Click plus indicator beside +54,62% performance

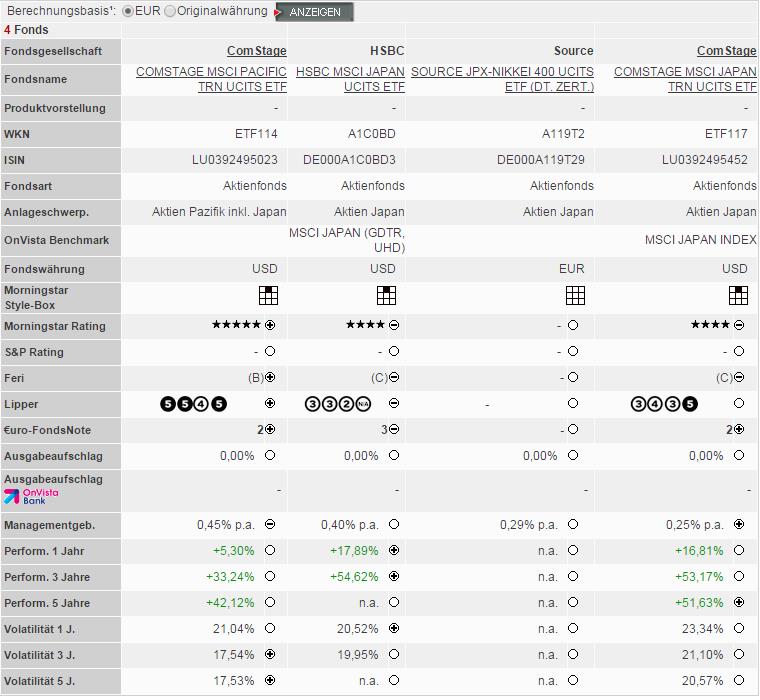pyautogui.click(x=394, y=576)
